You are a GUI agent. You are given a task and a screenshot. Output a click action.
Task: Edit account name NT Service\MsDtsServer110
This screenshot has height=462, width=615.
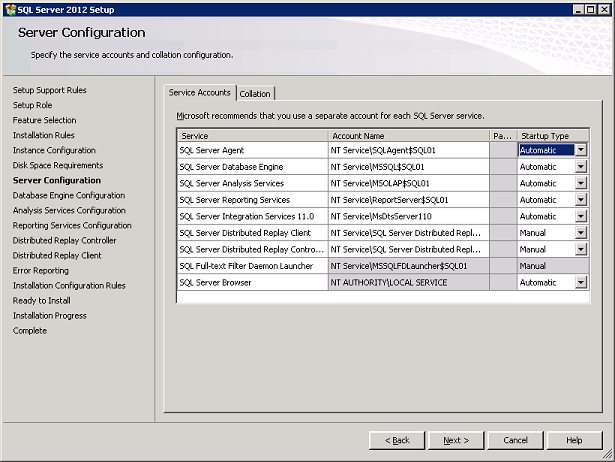[409, 216]
